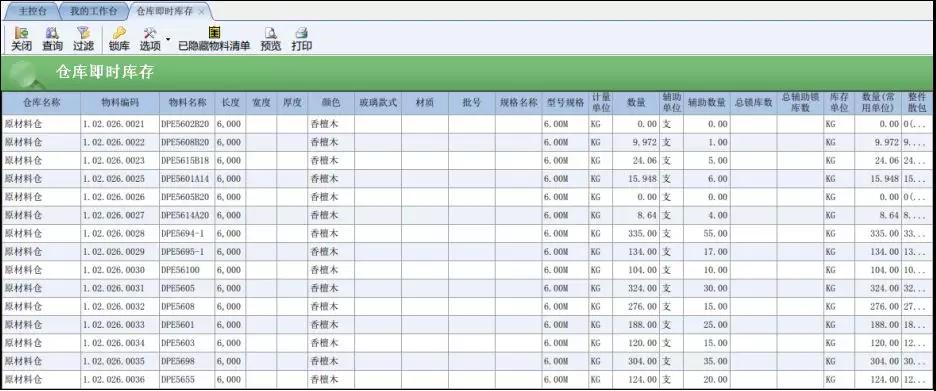Select material name DPE5698

[x=187, y=361]
